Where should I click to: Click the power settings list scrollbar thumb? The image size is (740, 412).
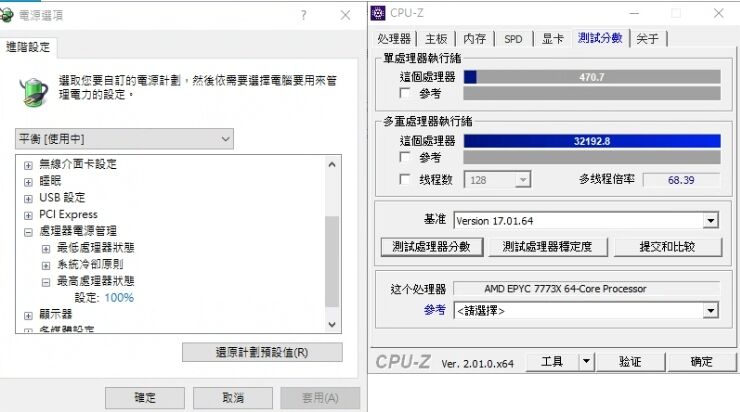click(332, 261)
